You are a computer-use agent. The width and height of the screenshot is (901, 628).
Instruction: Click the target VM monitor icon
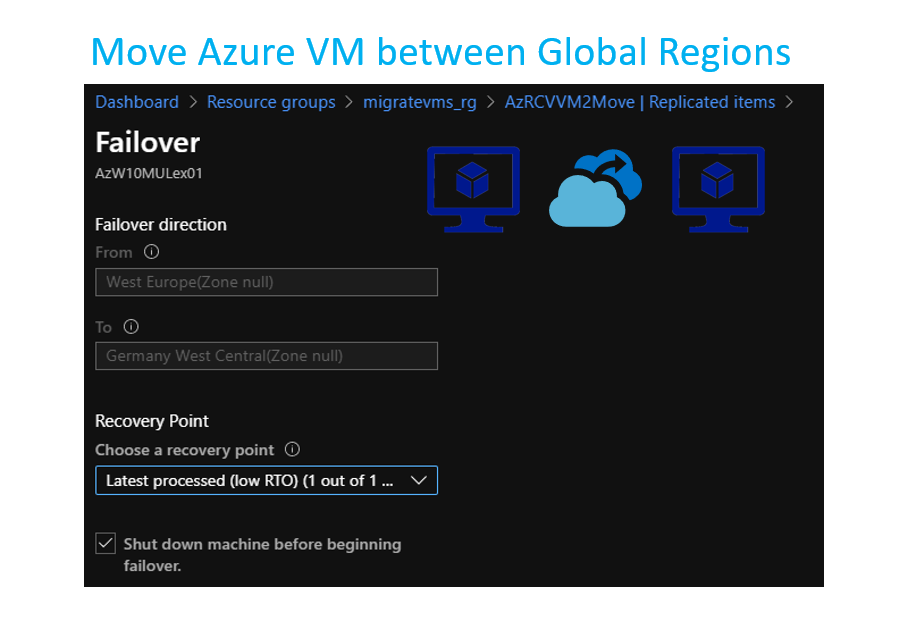pyautogui.click(x=718, y=190)
